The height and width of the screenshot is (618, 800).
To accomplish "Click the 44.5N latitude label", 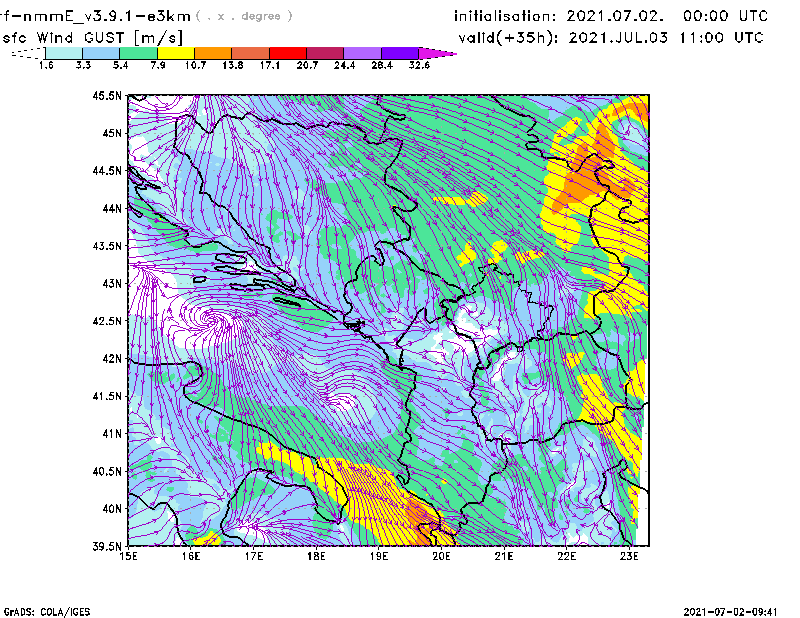I will (x=107, y=170).
